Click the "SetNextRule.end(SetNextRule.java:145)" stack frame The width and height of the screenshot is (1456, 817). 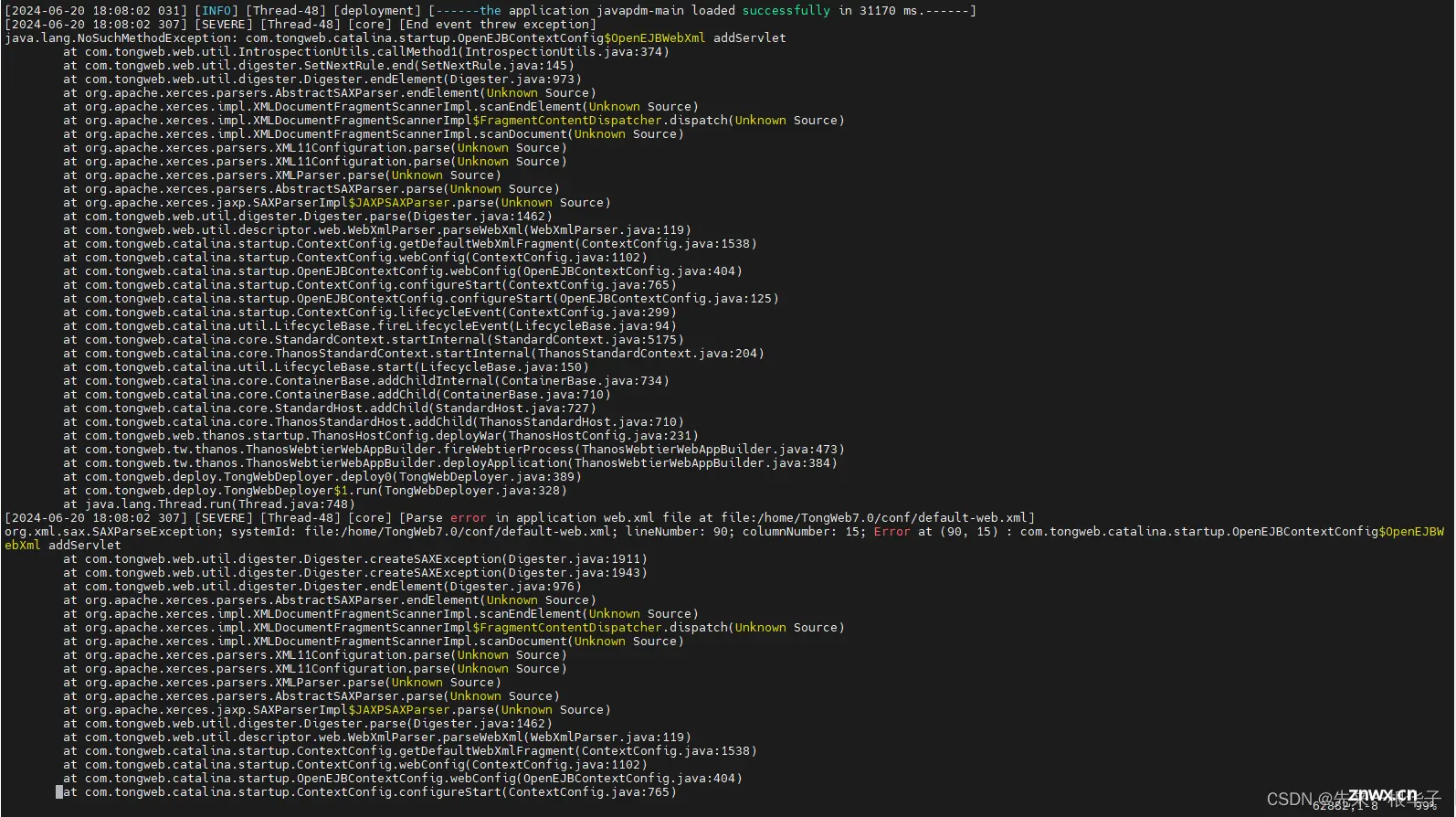[x=319, y=66]
